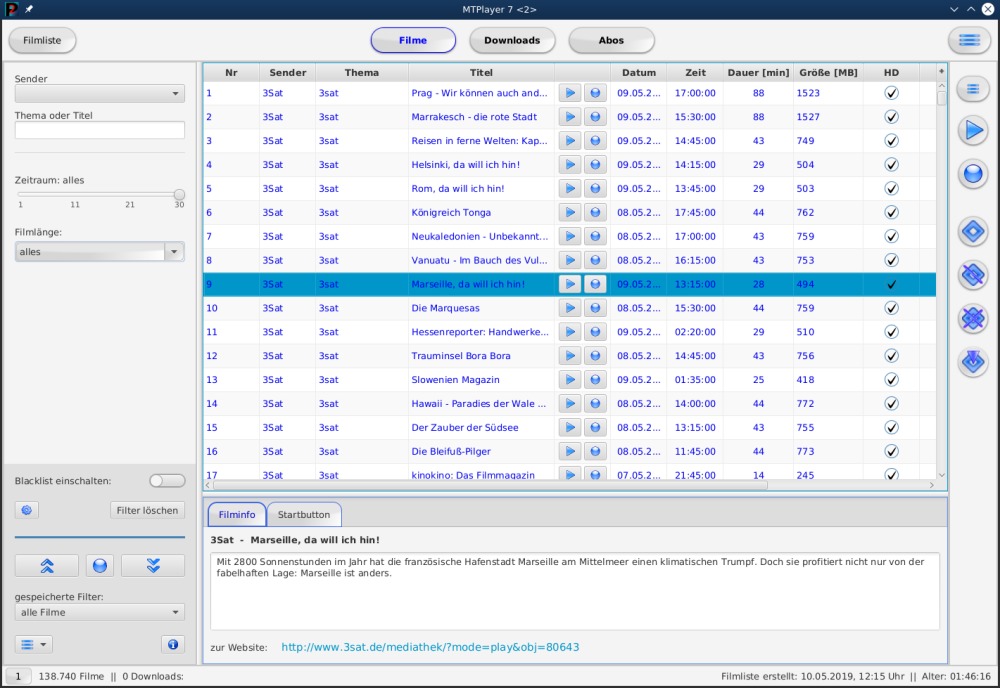Save the film 'Marrakesch - die rote Stadt'

(x=595, y=117)
